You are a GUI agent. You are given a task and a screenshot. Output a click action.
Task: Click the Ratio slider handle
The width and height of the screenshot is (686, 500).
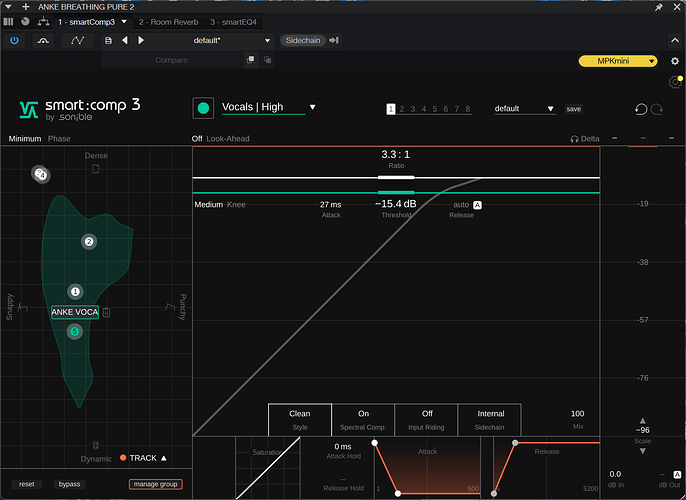396,178
